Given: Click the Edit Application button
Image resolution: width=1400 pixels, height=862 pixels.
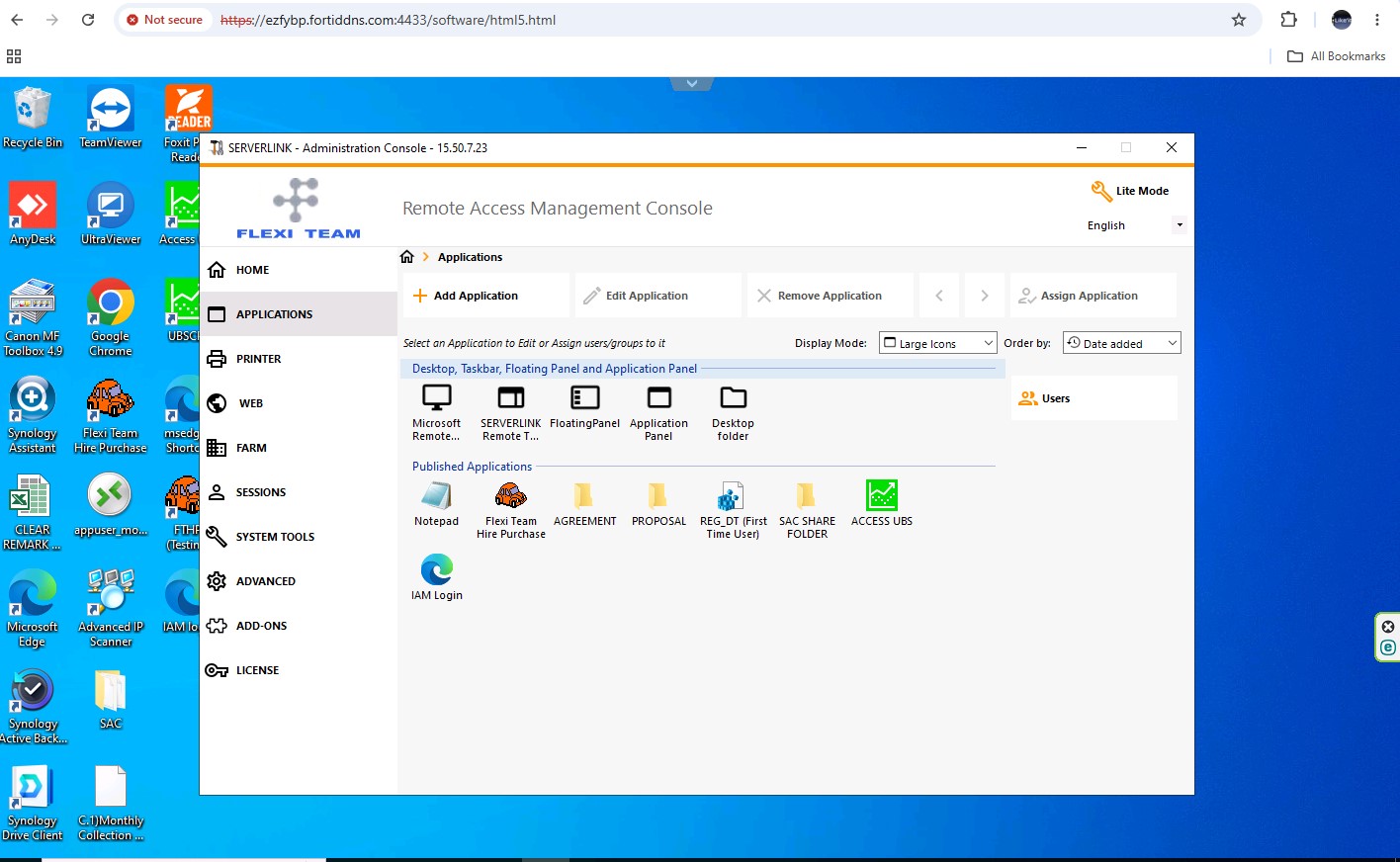Looking at the screenshot, I should click(x=658, y=296).
